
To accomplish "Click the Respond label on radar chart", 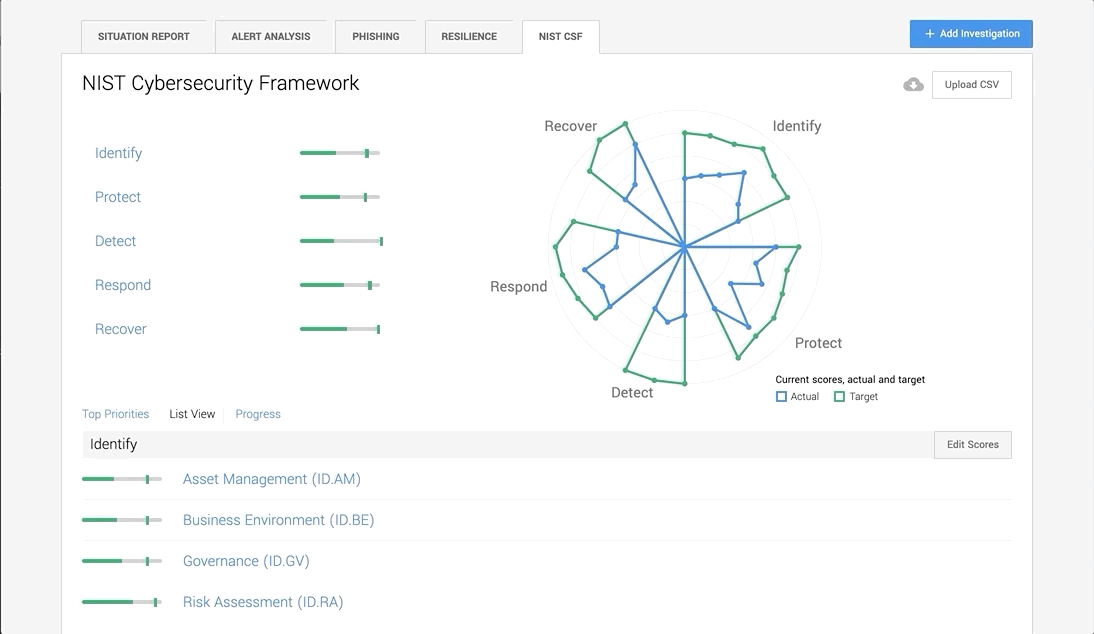I will (518, 287).
